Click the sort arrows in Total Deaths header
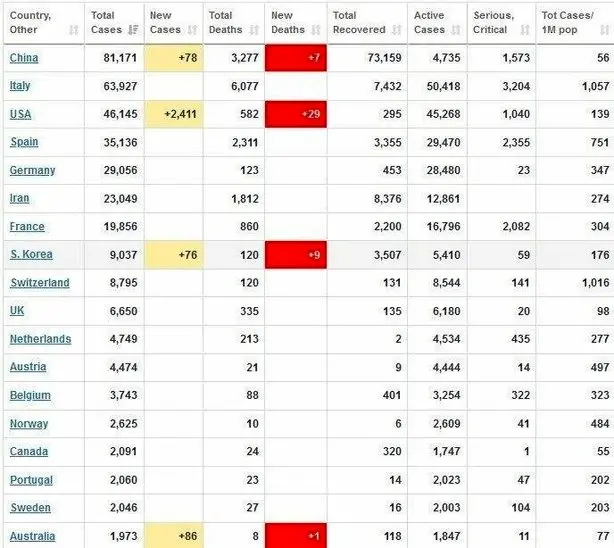This screenshot has height=548, width=614. point(256,31)
